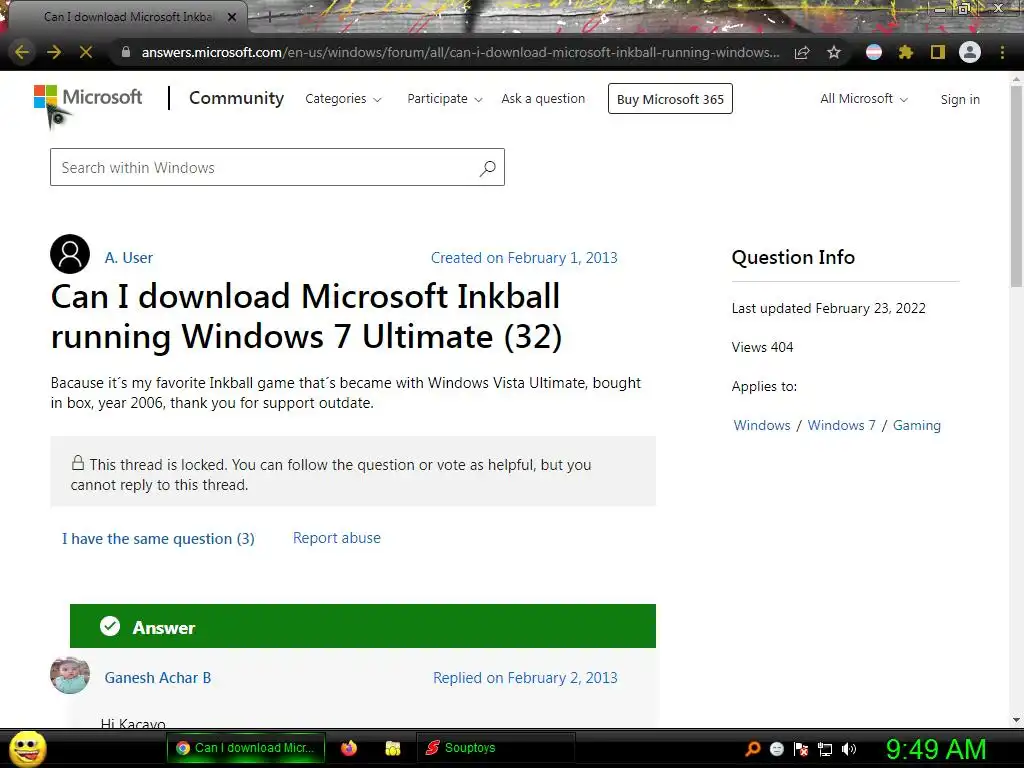Click the 9:49 AM taskbar clock
The width and height of the screenshot is (1024, 768).
(935, 749)
